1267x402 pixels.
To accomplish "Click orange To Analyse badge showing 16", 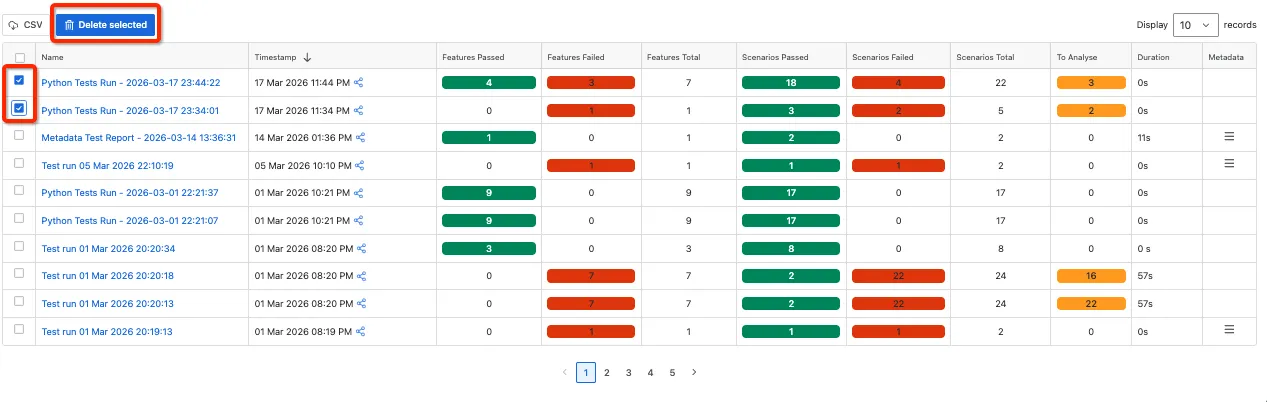I will click(1091, 276).
